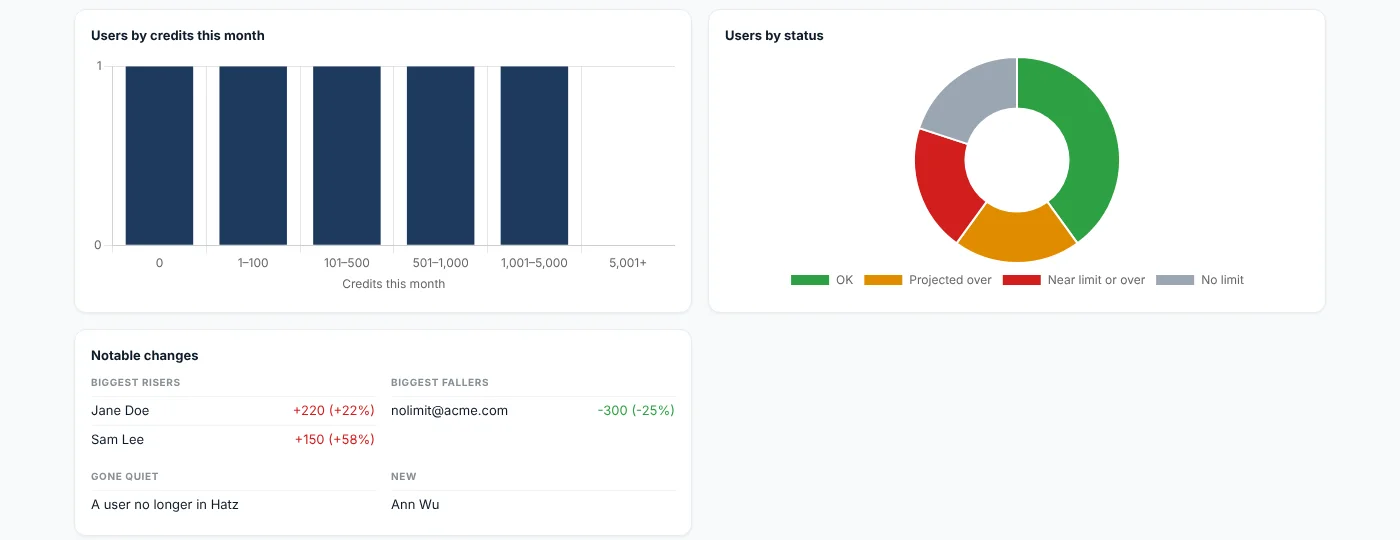Click the 'Biggest fallers' section label
This screenshot has width=1400, height=540.
[440, 382]
